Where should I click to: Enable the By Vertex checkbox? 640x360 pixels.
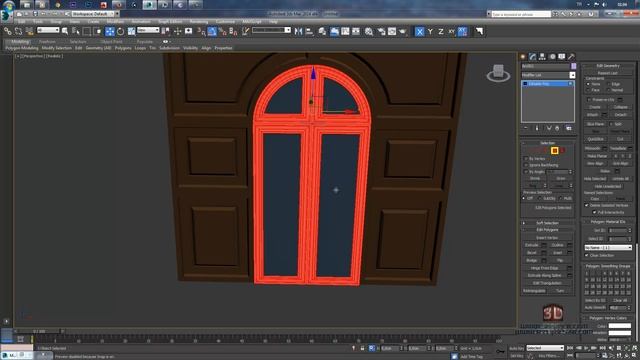click(526, 159)
